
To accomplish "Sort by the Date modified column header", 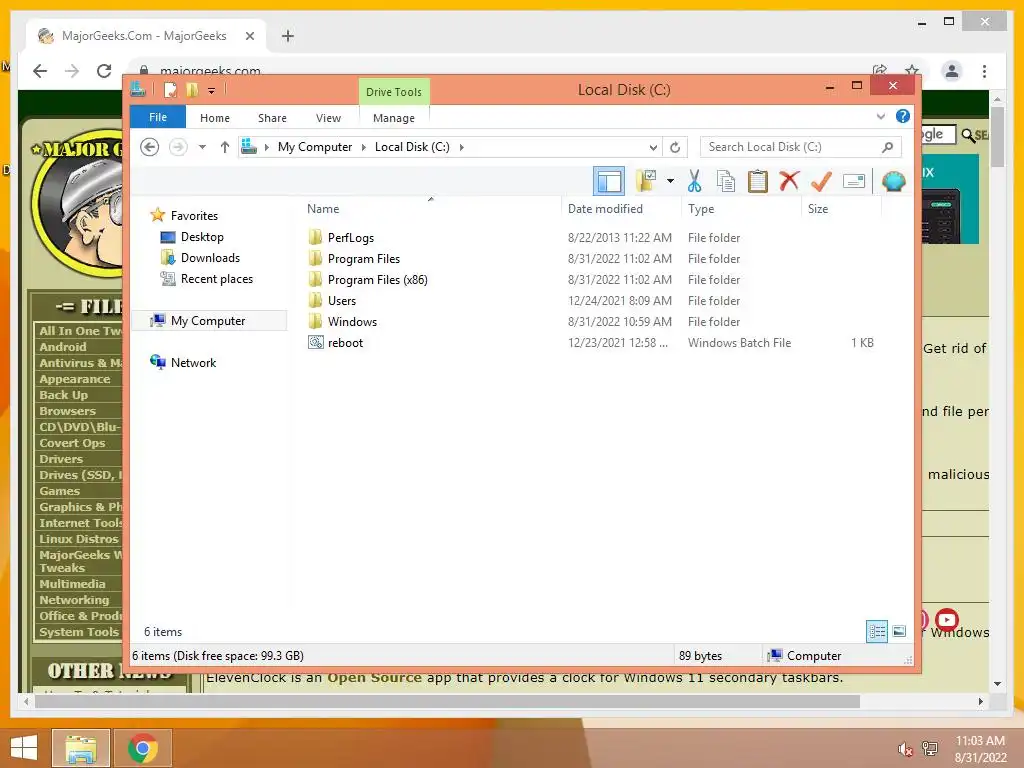I will [621, 208].
